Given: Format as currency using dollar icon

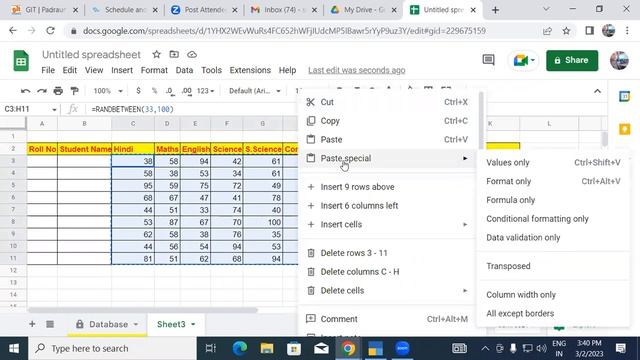Looking at the screenshot, I should pos(138,91).
